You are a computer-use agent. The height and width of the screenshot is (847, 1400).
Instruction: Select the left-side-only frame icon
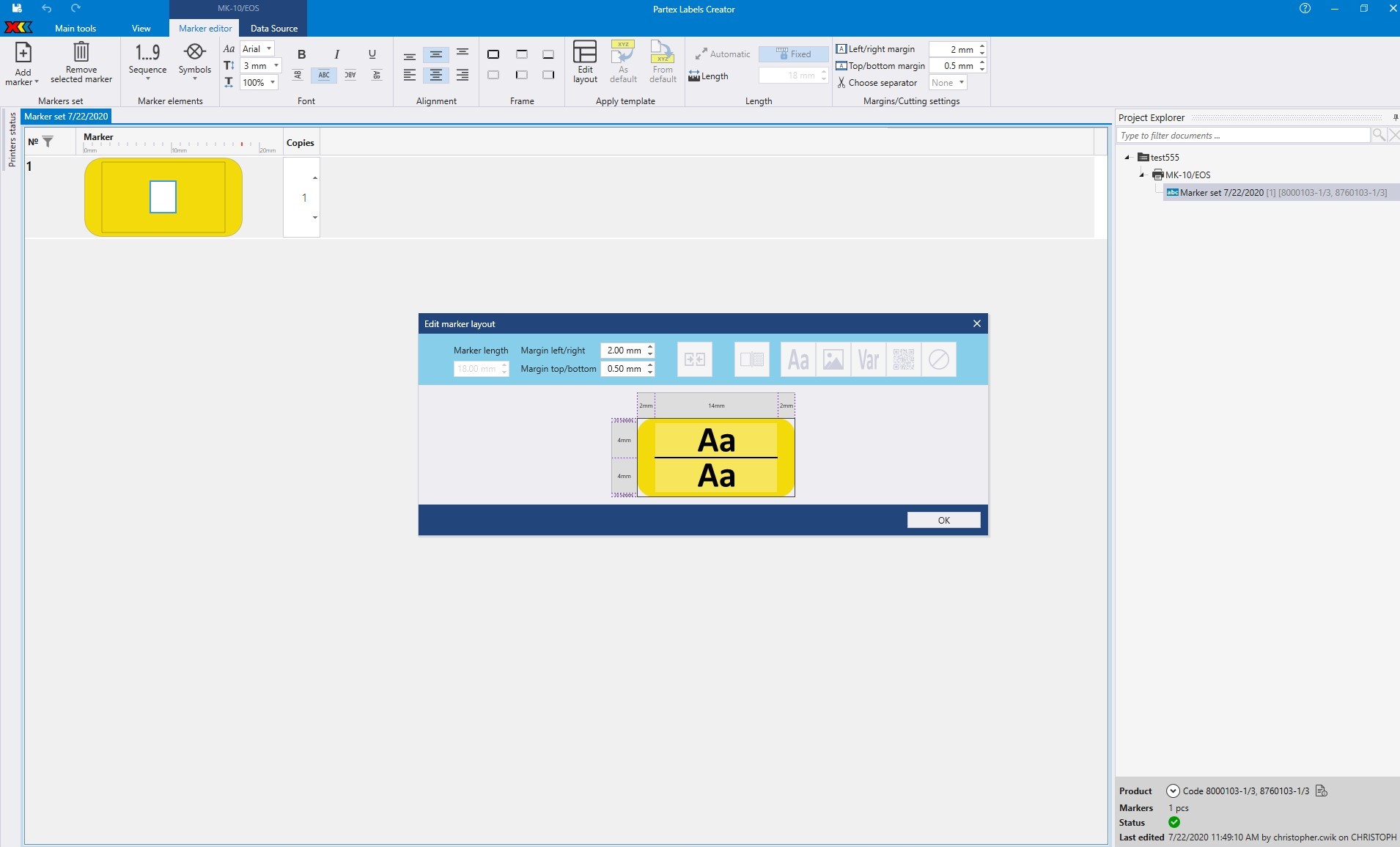tap(522, 75)
